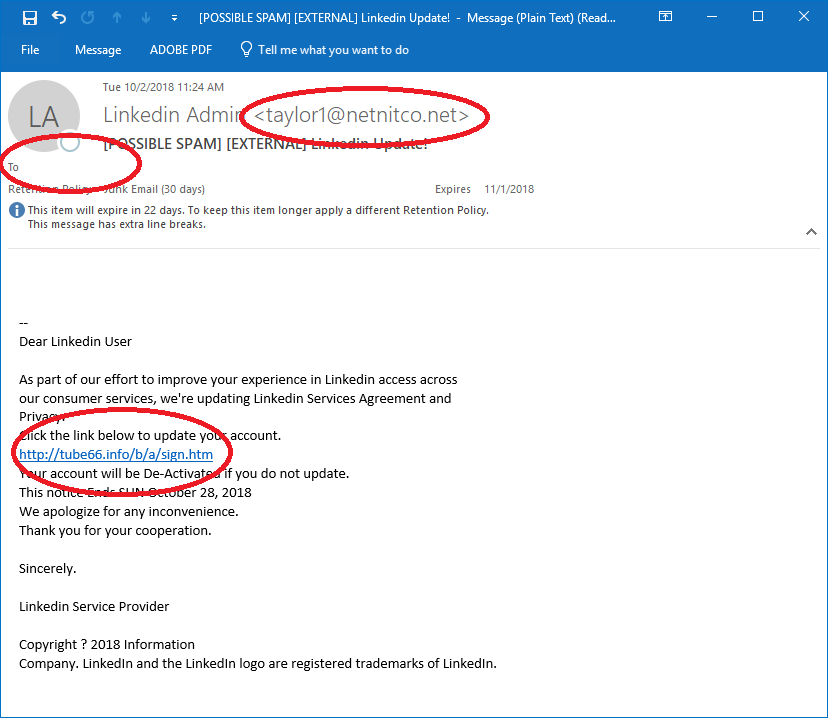Click the Save icon in title bar

pos(30,18)
